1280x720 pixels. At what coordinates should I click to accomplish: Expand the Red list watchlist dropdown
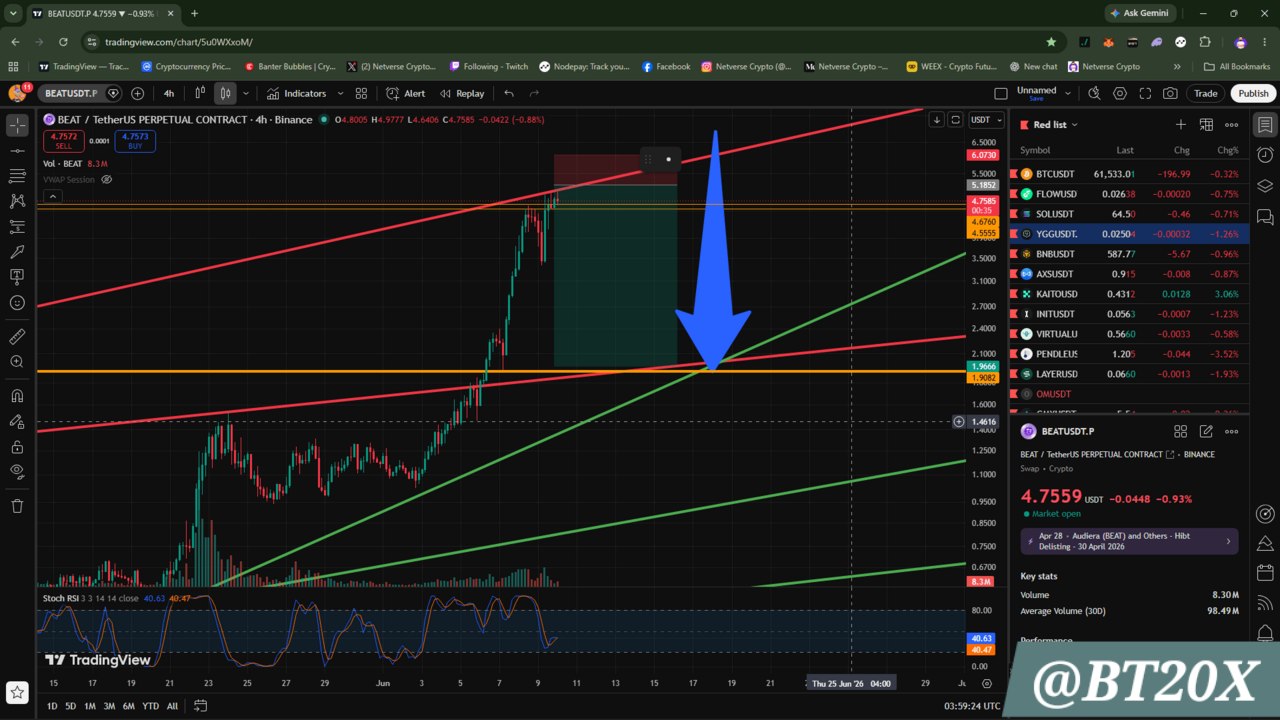1055,125
